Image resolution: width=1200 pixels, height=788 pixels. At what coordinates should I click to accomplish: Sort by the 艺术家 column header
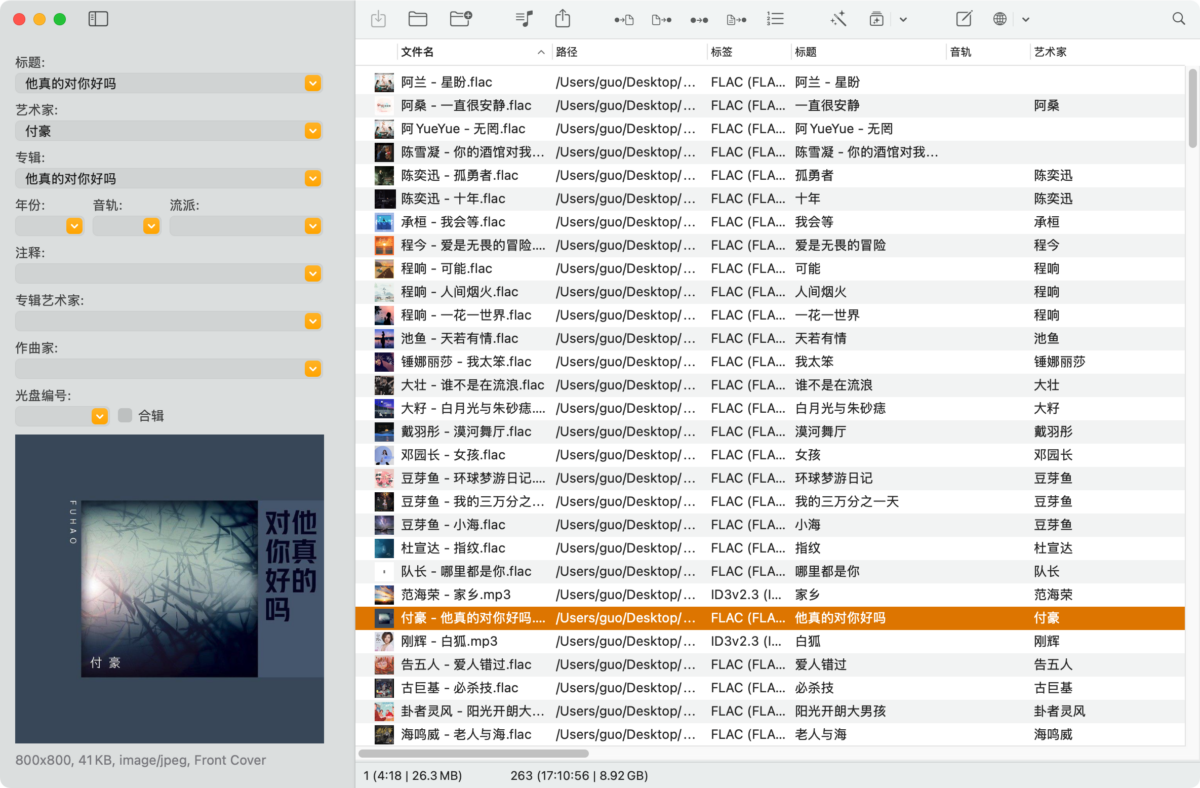[1108, 52]
